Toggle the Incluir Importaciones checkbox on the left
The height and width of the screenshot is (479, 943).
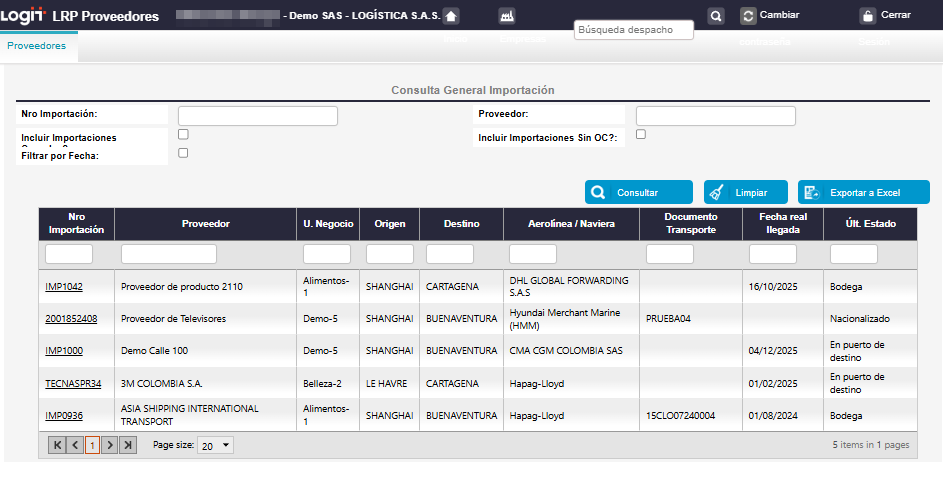point(183,134)
